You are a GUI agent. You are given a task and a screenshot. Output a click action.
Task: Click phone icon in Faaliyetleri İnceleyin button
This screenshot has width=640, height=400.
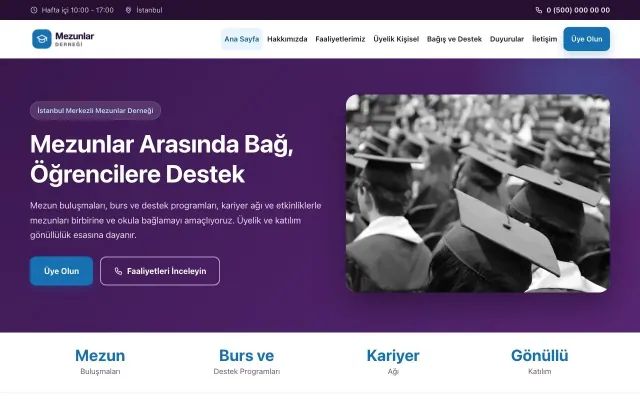pos(118,271)
